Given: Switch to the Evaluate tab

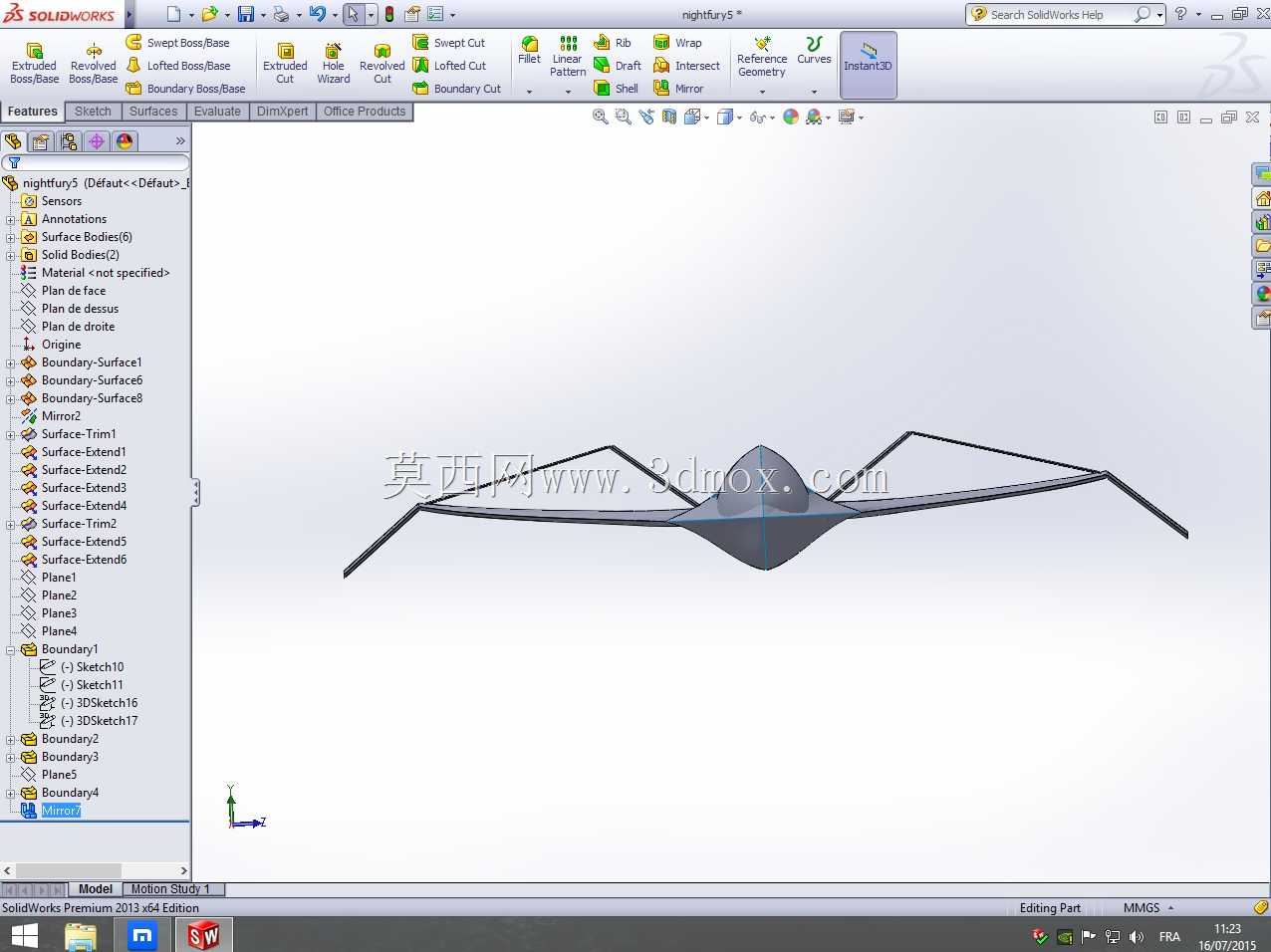Looking at the screenshot, I should [217, 112].
